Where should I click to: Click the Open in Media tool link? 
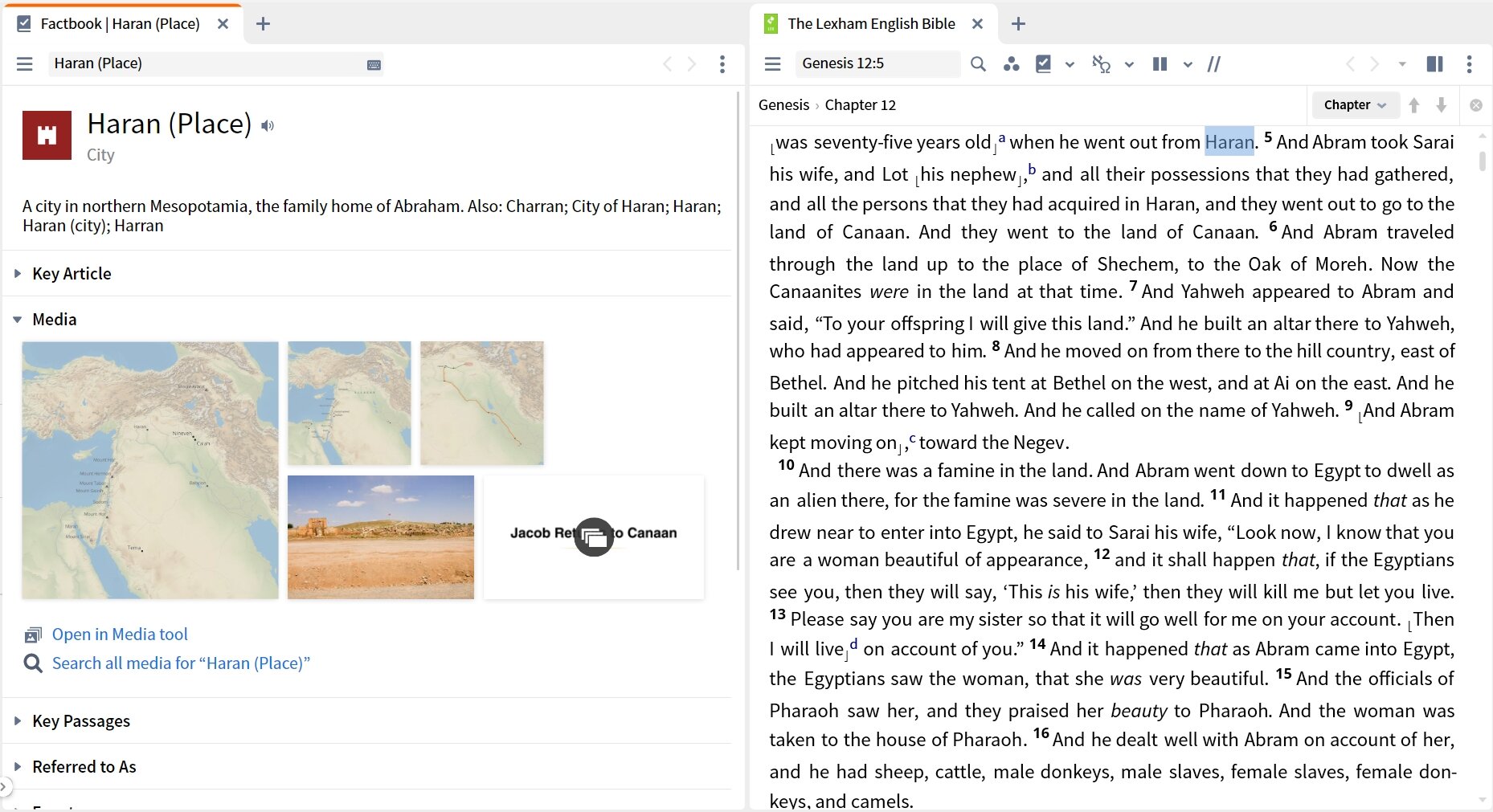(120, 634)
